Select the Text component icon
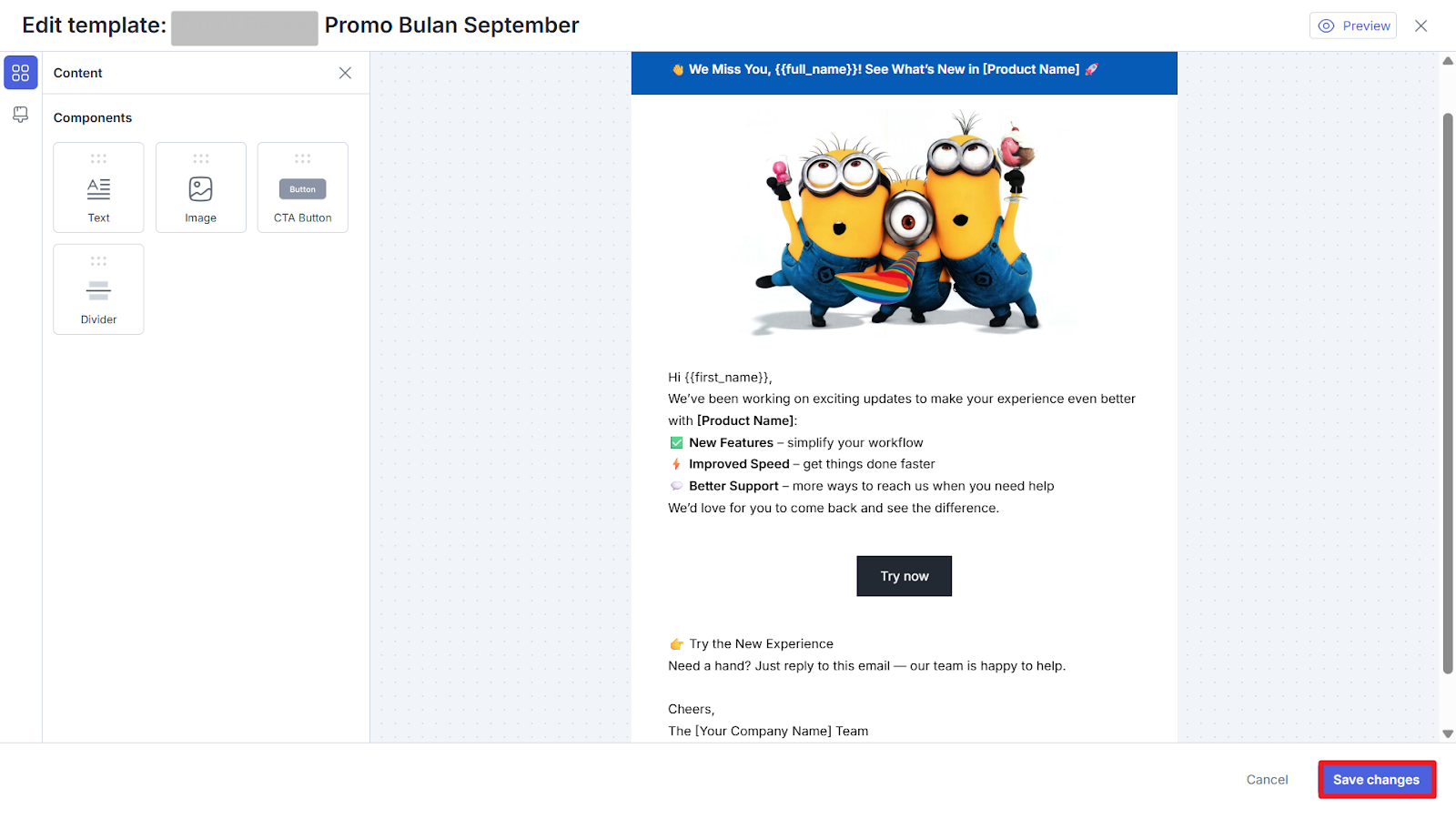Image resolution: width=1456 pixels, height=819 pixels. tap(98, 188)
